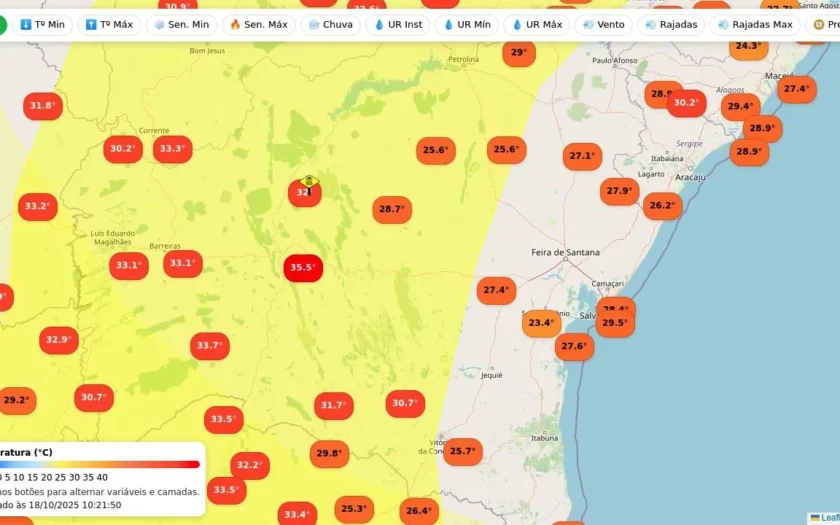Click the temperature color gradient legend bar
Image resolution: width=840 pixels, height=525 pixels.
(100, 464)
